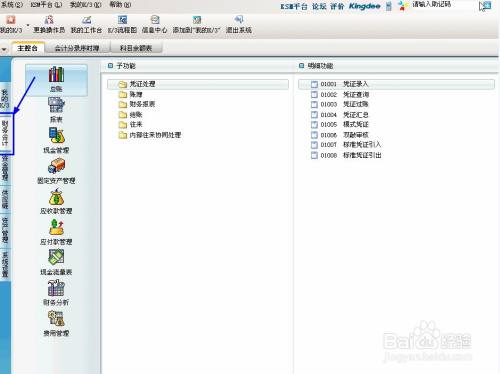500x374 pixels.
Task: Click the 退出系统 toolbar icon
Action: click(x=239, y=24)
